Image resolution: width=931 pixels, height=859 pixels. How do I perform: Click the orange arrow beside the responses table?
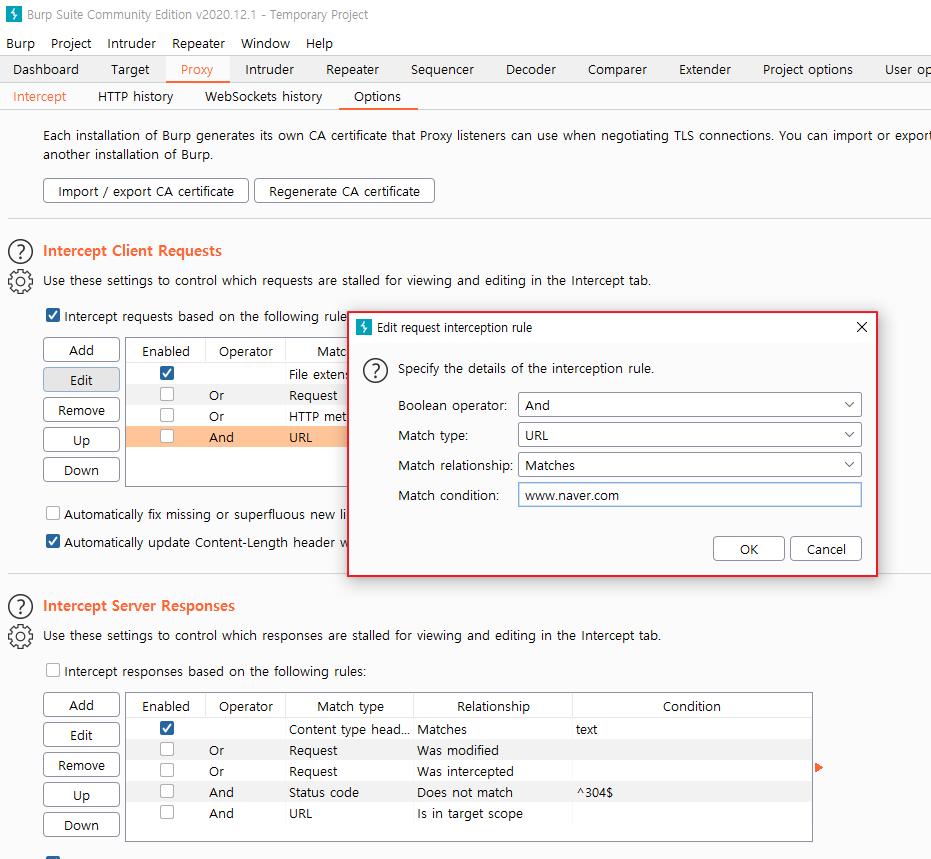pyautogui.click(x=819, y=768)
